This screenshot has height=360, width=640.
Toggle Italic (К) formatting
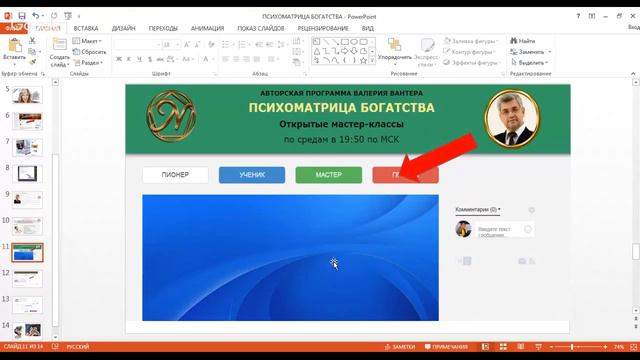129,59
